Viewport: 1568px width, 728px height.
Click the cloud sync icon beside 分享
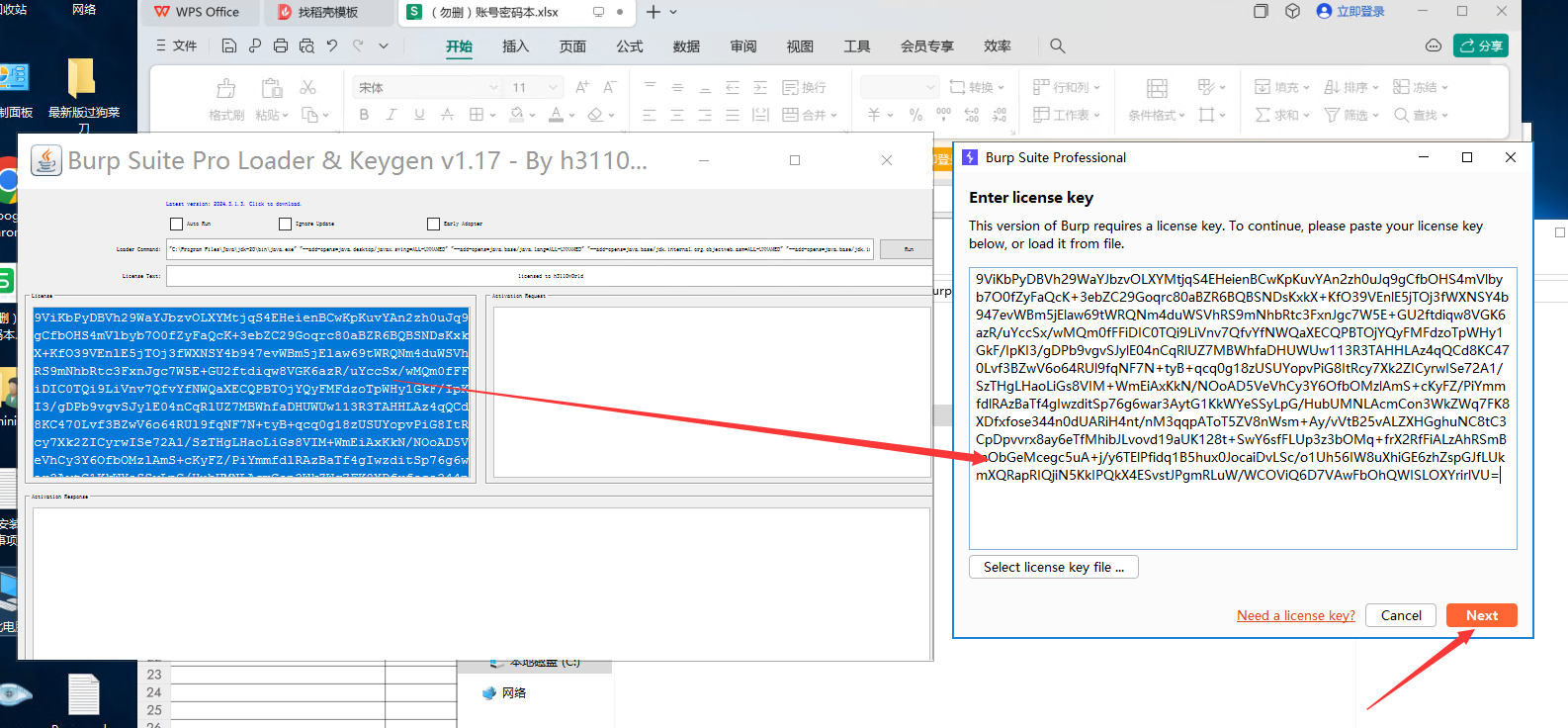tap(1433, 45)
